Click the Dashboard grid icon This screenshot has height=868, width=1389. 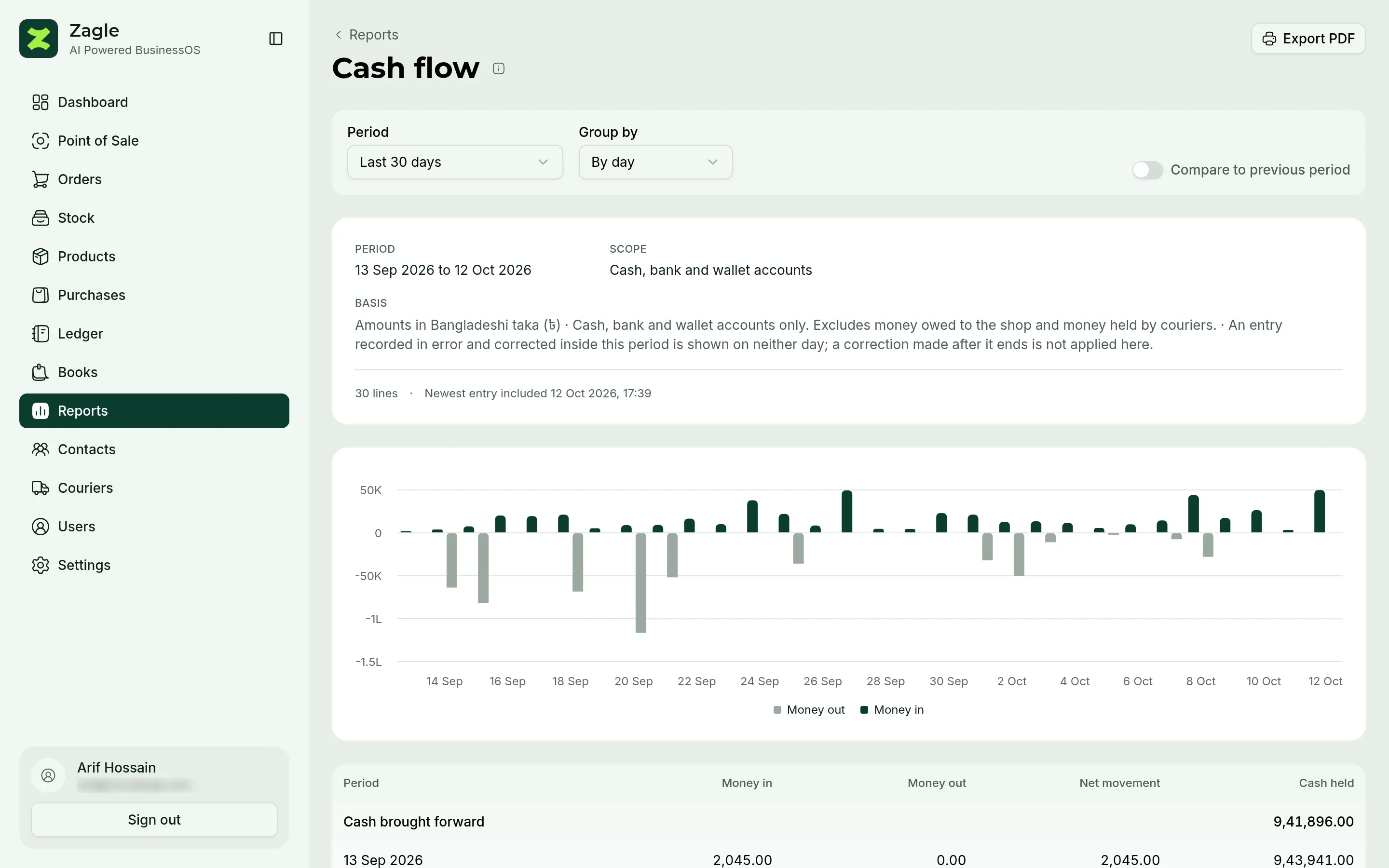click(x=40, y=102)
